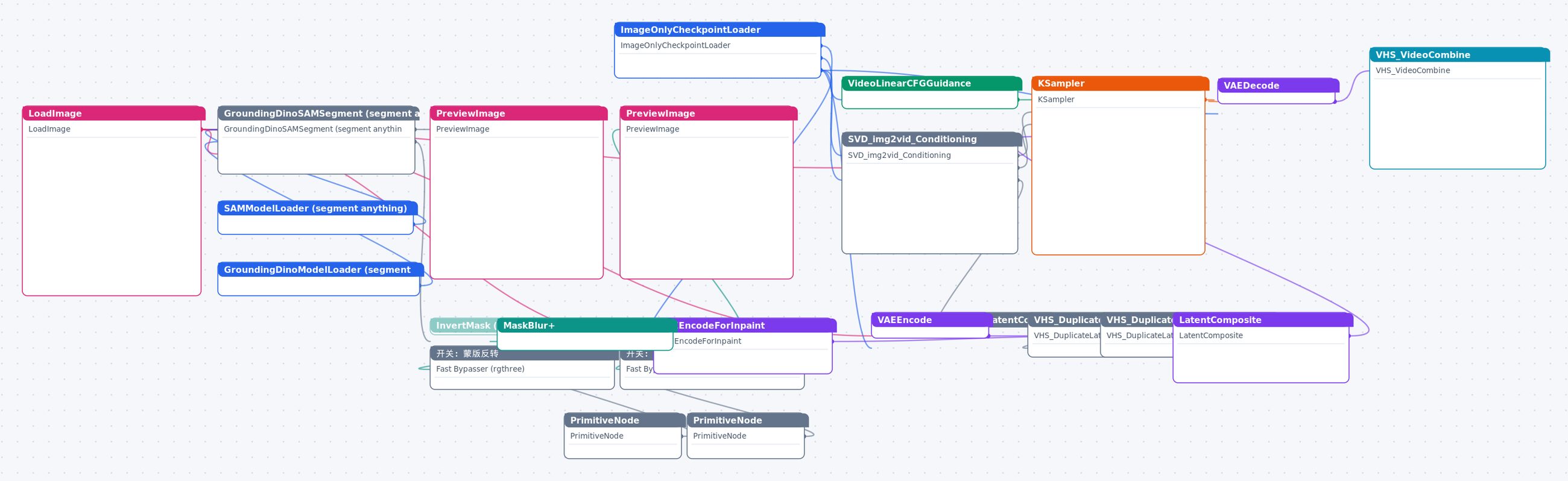Select the LoadImage node title bar
Screen dimensions: 1568x481
(113, 113)
